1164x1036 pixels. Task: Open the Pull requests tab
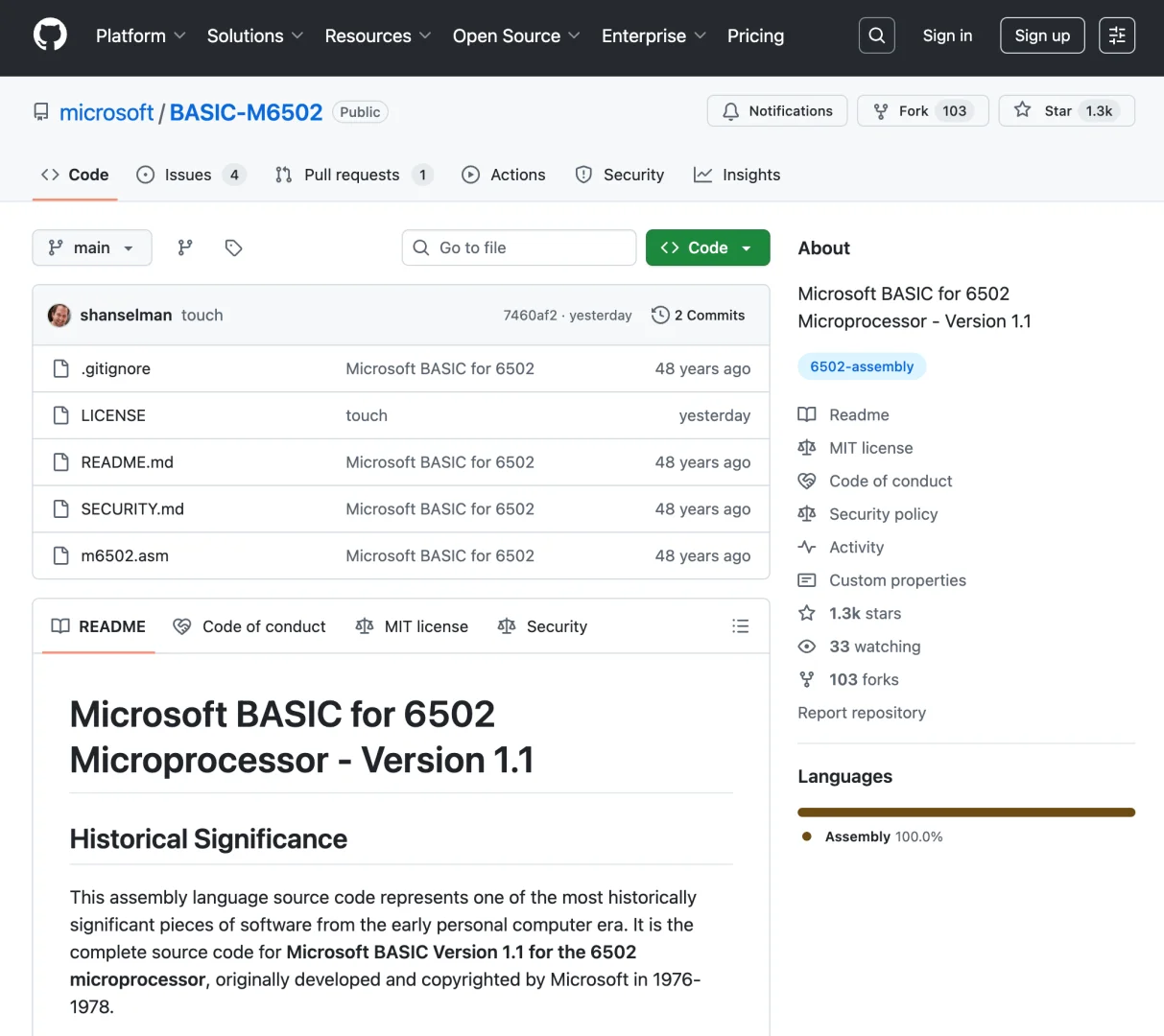coord(352,175)
